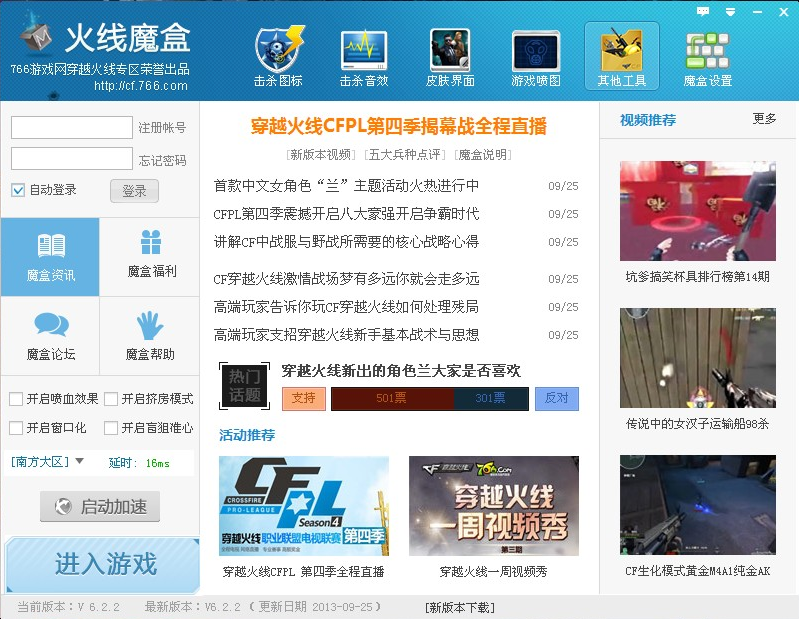The image size is (799, 619).
Task: Open caption CF生化模式黄金M4A1纯金AK
Action: point(698,571)
